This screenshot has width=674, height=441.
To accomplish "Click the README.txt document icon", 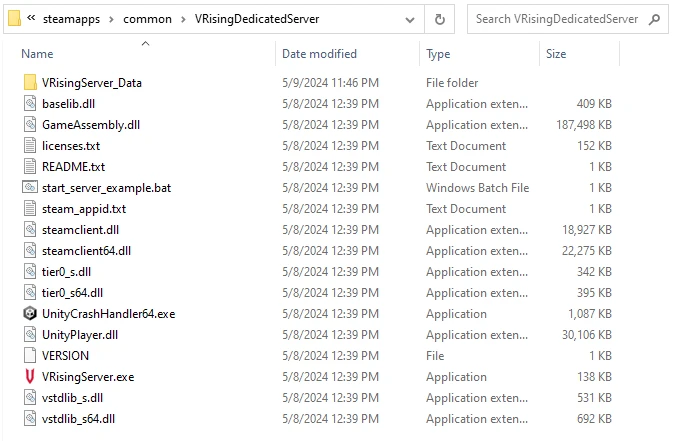I will coord(29,167).
